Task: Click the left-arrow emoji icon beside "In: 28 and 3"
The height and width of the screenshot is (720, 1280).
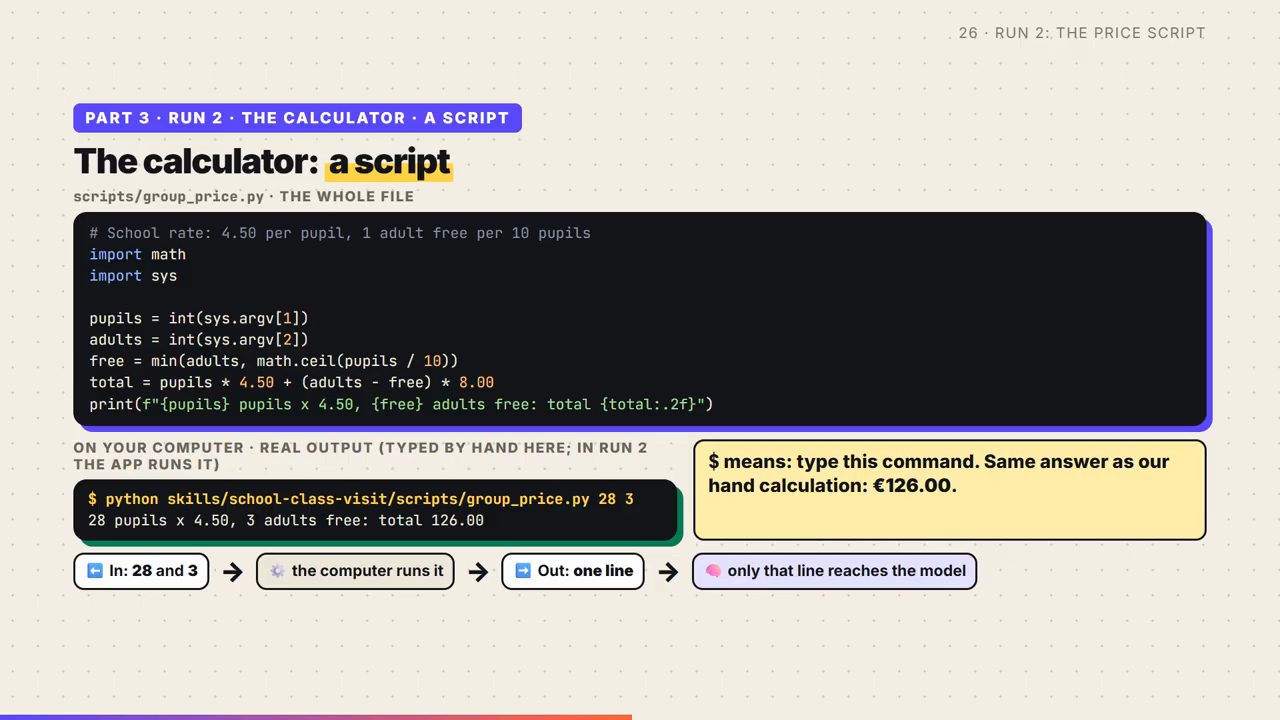Action: (x=95, y=571)
